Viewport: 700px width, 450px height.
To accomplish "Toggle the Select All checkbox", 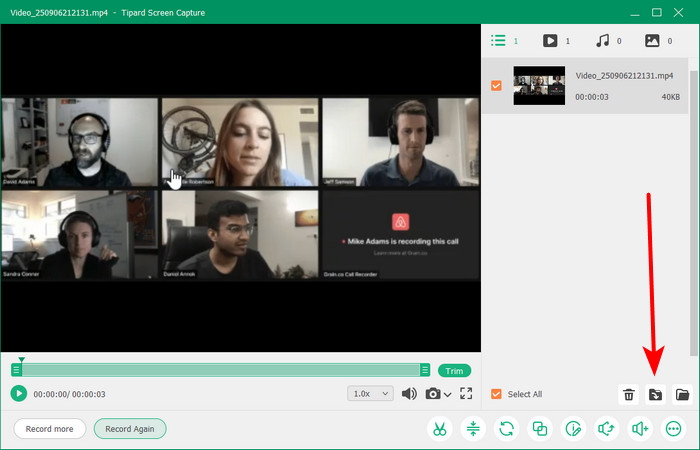I will point(497,394).
